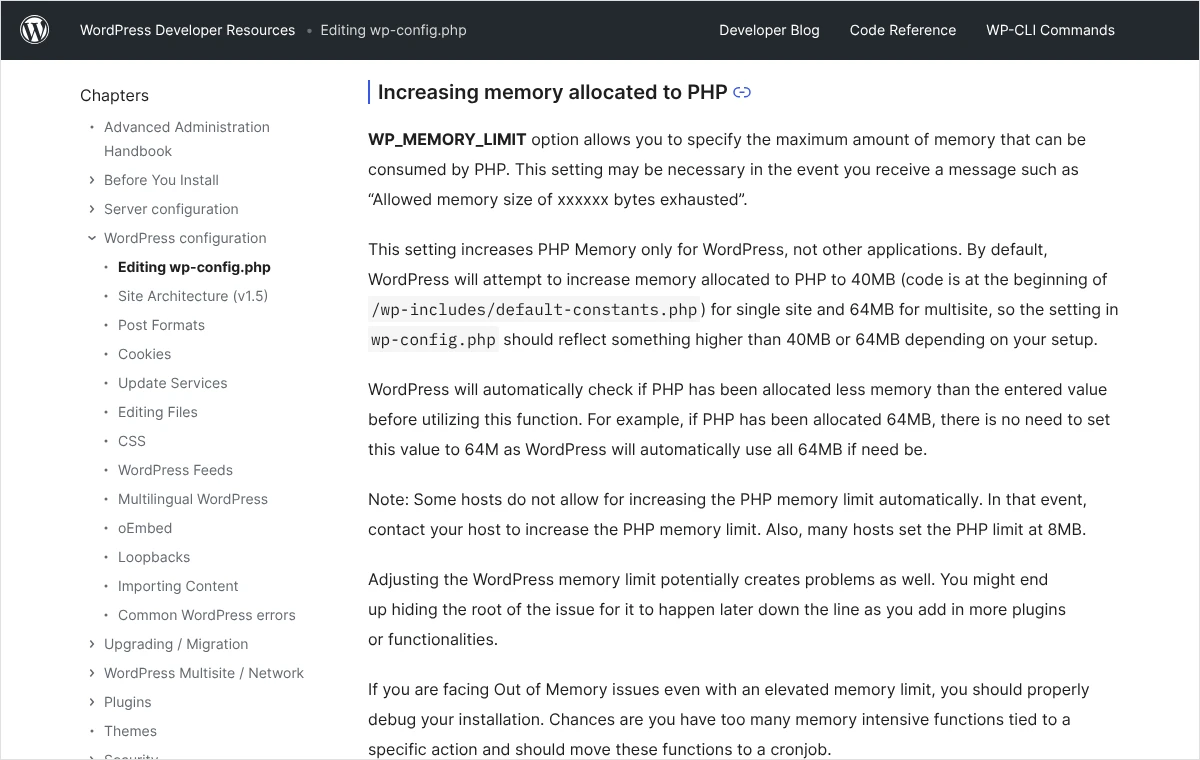Viewport: 1200px width, 760px height.
Task: Open the WordPress Feeds page
Action: (x=175, y=470)
